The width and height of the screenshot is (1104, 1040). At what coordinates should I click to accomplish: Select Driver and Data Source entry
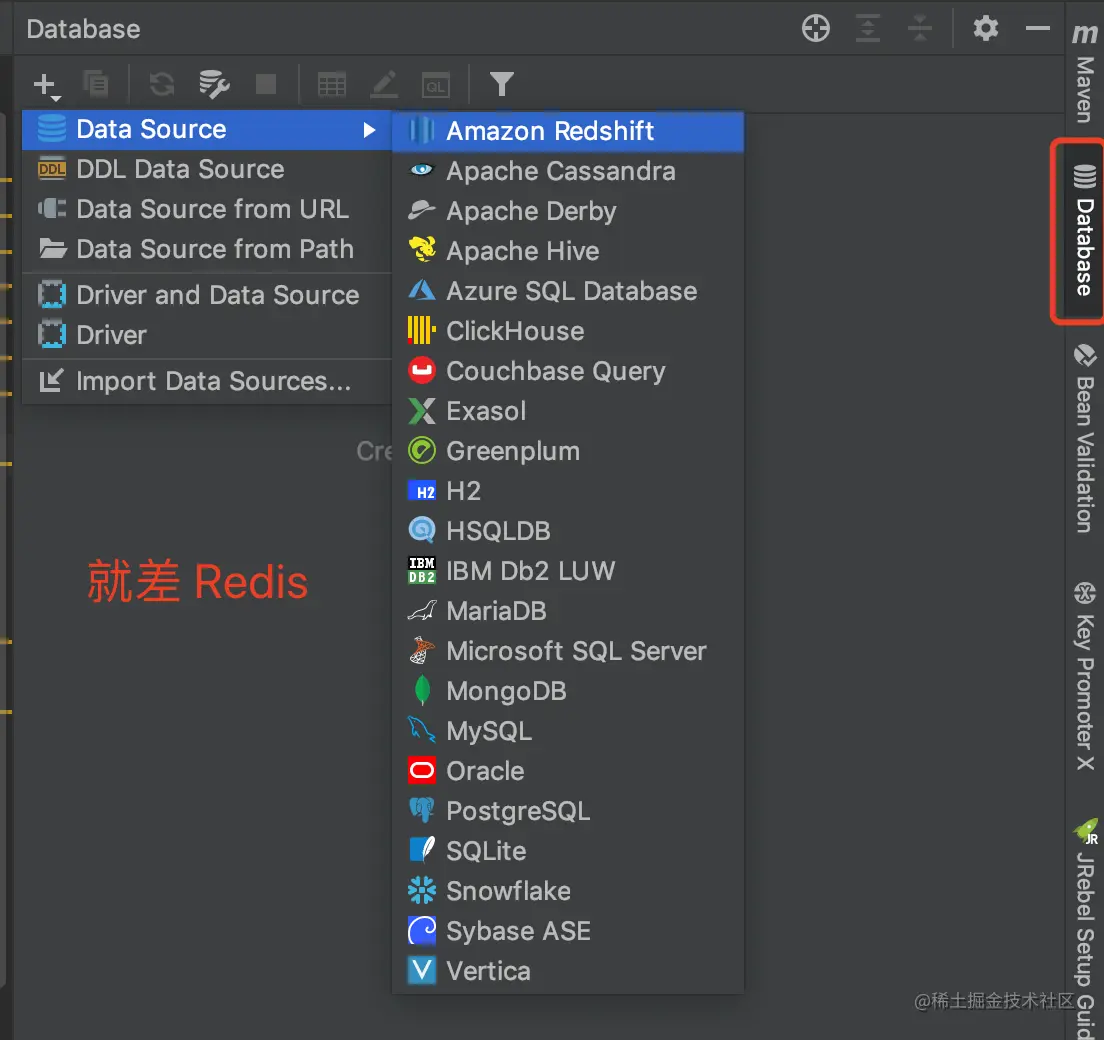[206, 295]
